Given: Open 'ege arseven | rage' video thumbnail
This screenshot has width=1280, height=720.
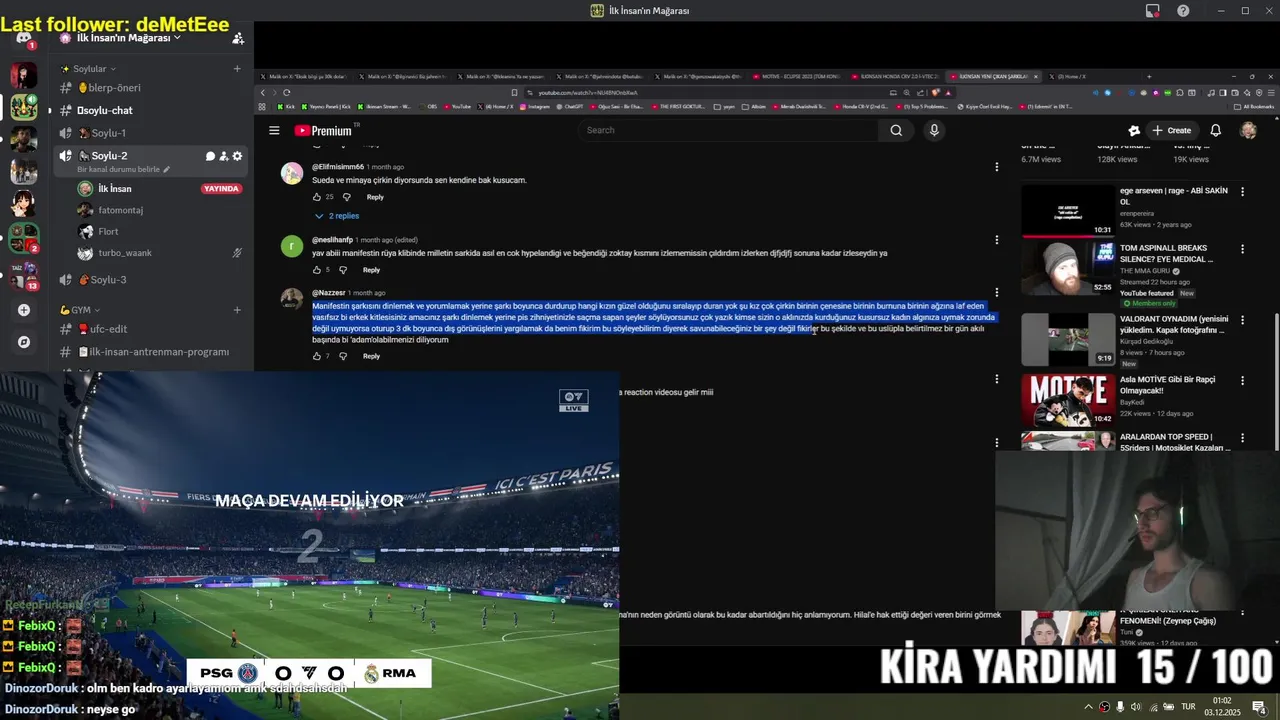Looking at the screenshot, I should coord(1068,210).
